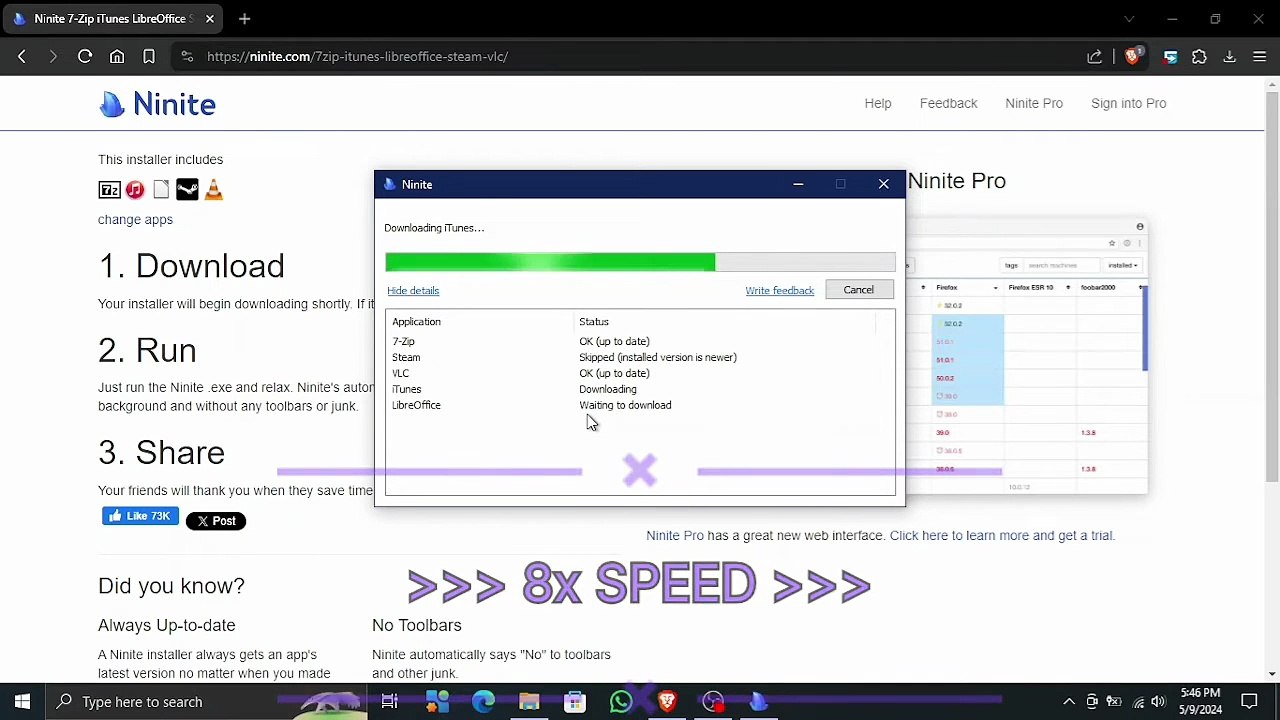This screenshot has width=1280, height=720.
Task: Click the blue extension icon beside Shields
Action: [x=1170, y=57]
